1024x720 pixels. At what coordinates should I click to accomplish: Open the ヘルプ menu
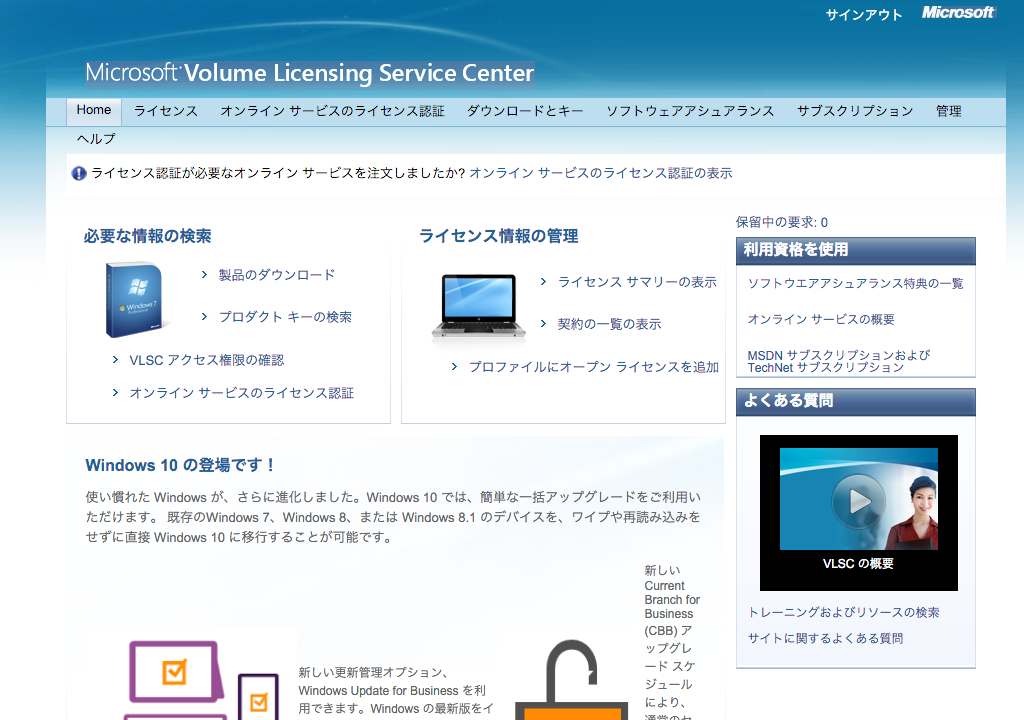[96, 139]
